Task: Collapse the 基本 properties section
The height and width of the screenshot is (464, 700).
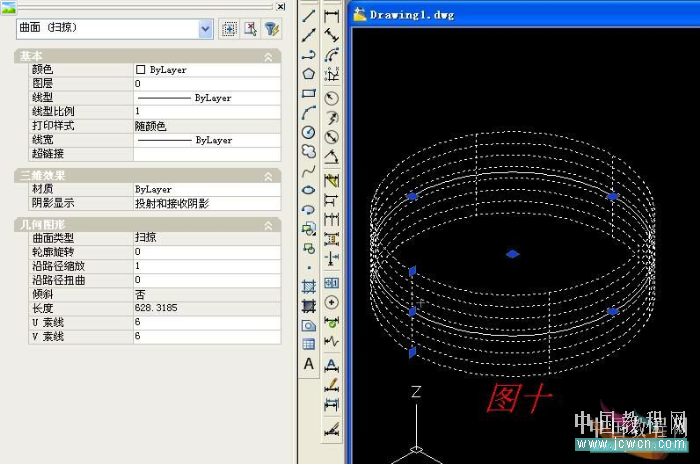Action: tap(268, 57)
